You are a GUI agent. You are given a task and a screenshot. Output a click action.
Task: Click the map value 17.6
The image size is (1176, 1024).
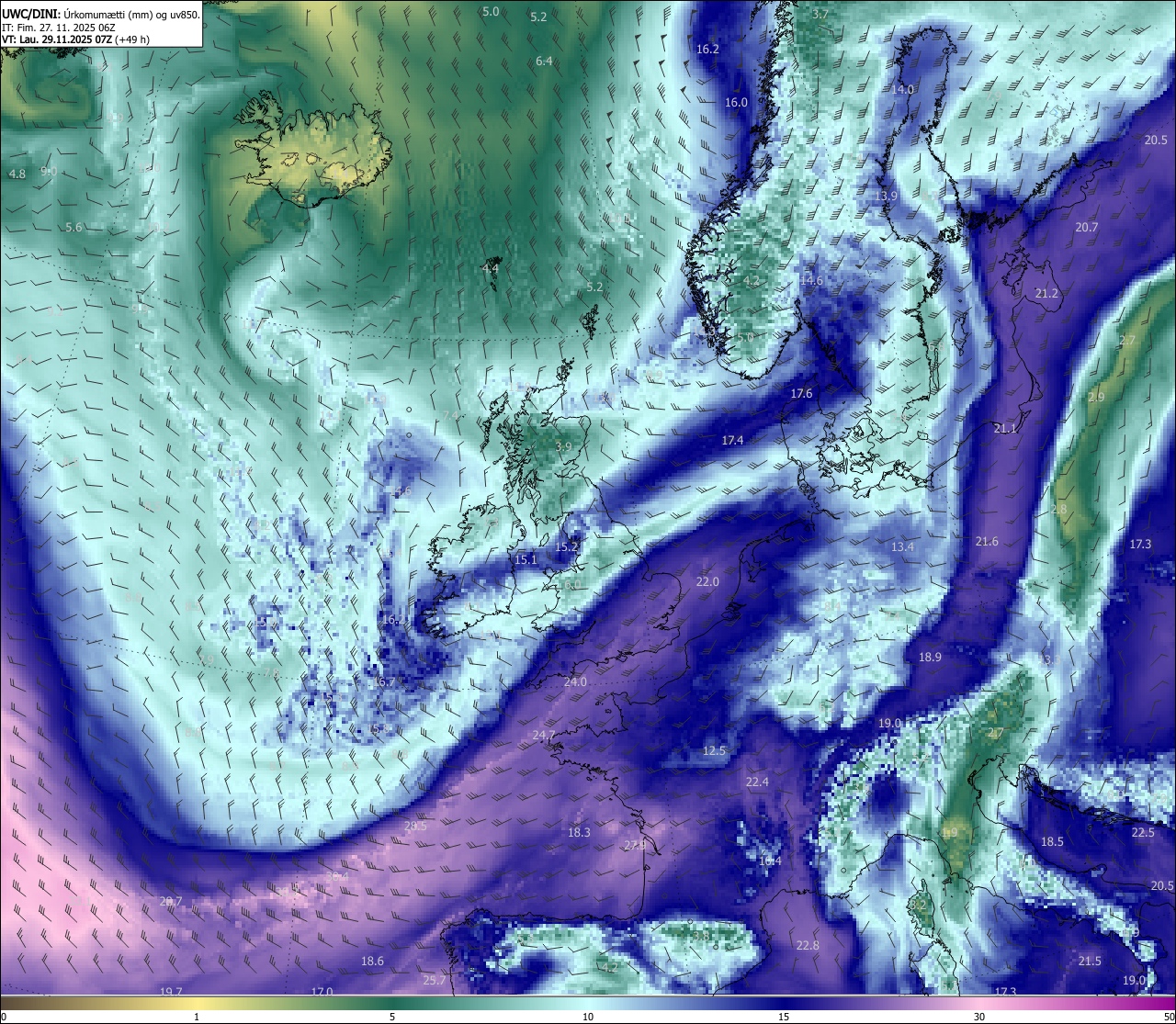[x=801, y=394]
